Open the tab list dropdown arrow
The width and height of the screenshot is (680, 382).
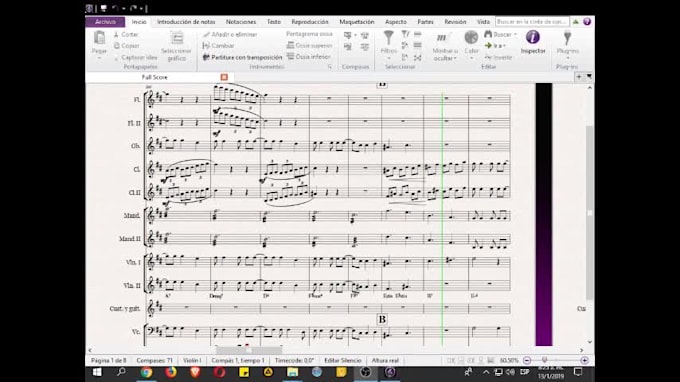click(x=589, y=77)
